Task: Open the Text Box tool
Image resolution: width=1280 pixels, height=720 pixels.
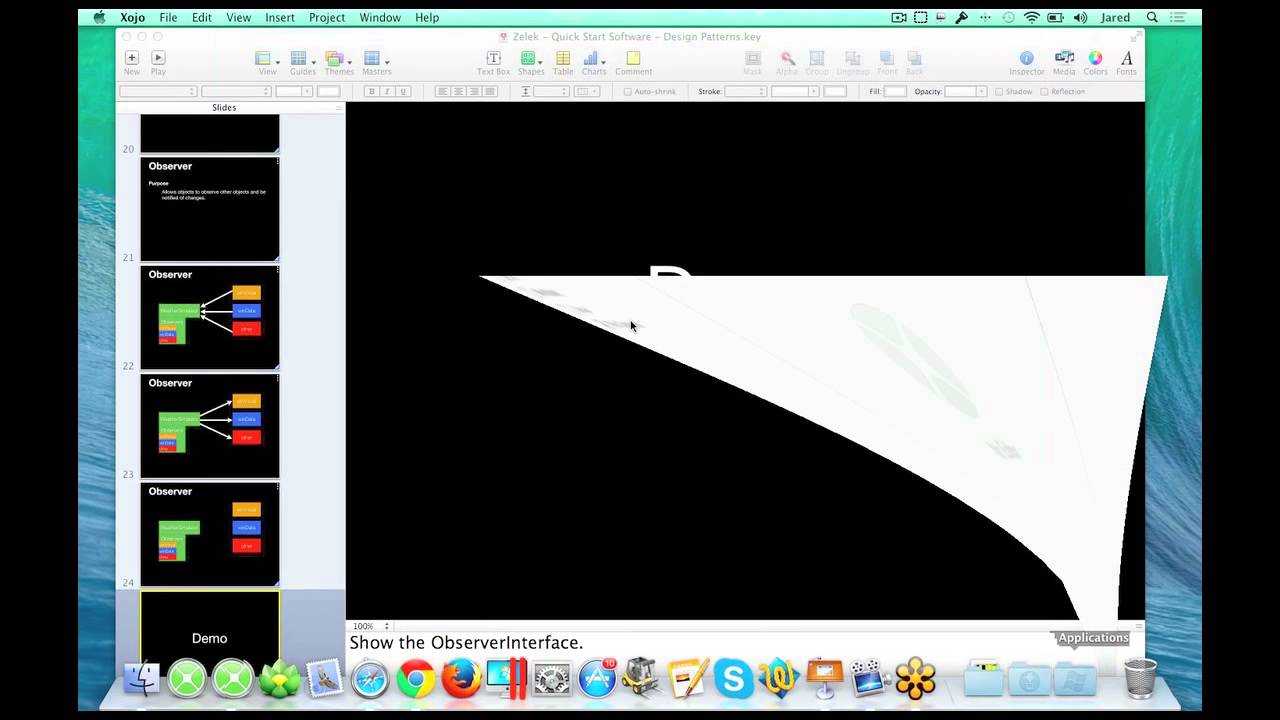Action: (493, 58)
